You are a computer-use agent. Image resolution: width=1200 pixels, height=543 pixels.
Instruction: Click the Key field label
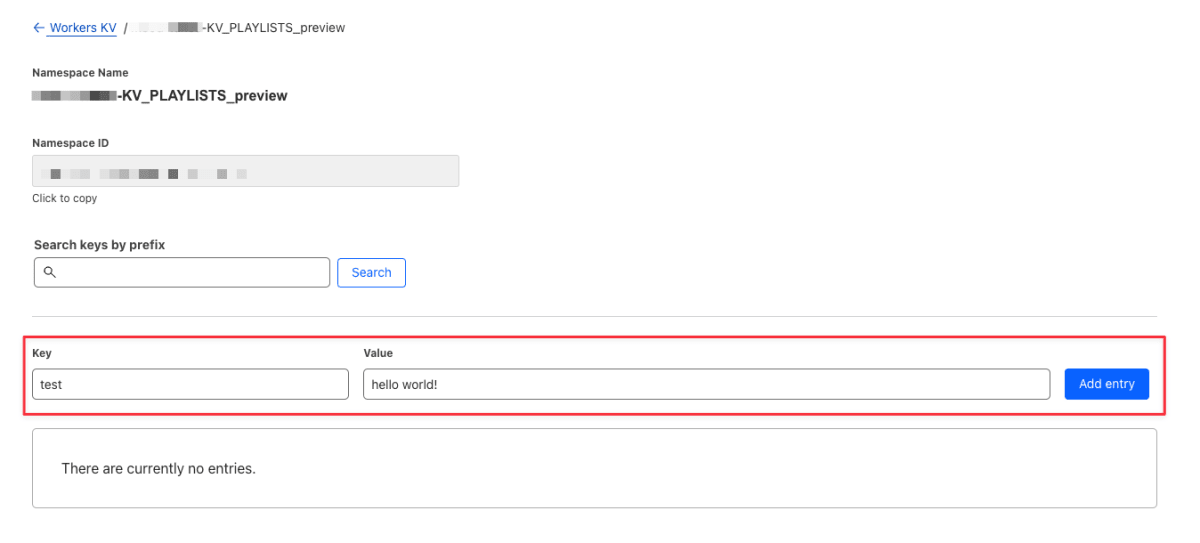click(42, 353)
